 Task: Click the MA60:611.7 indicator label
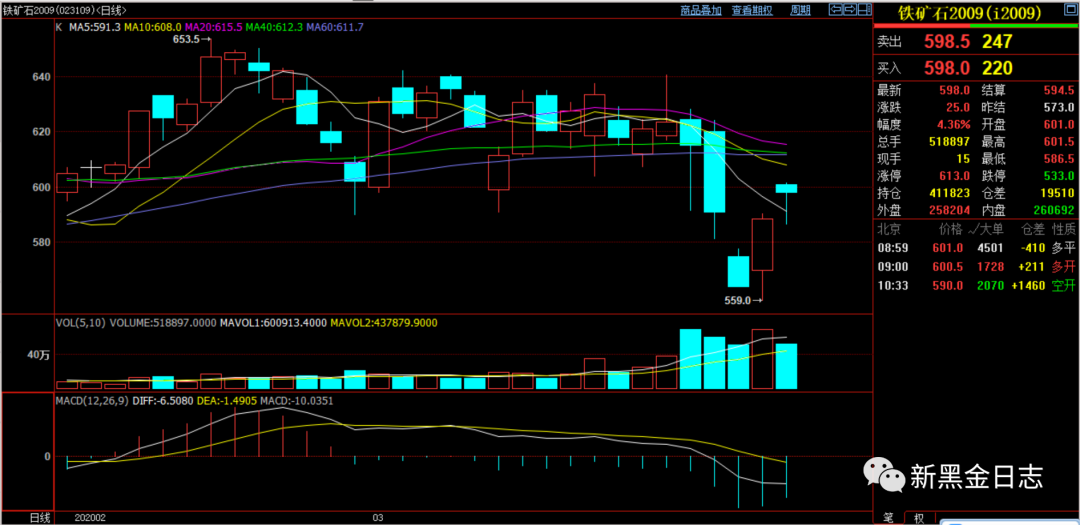[335, 27]
